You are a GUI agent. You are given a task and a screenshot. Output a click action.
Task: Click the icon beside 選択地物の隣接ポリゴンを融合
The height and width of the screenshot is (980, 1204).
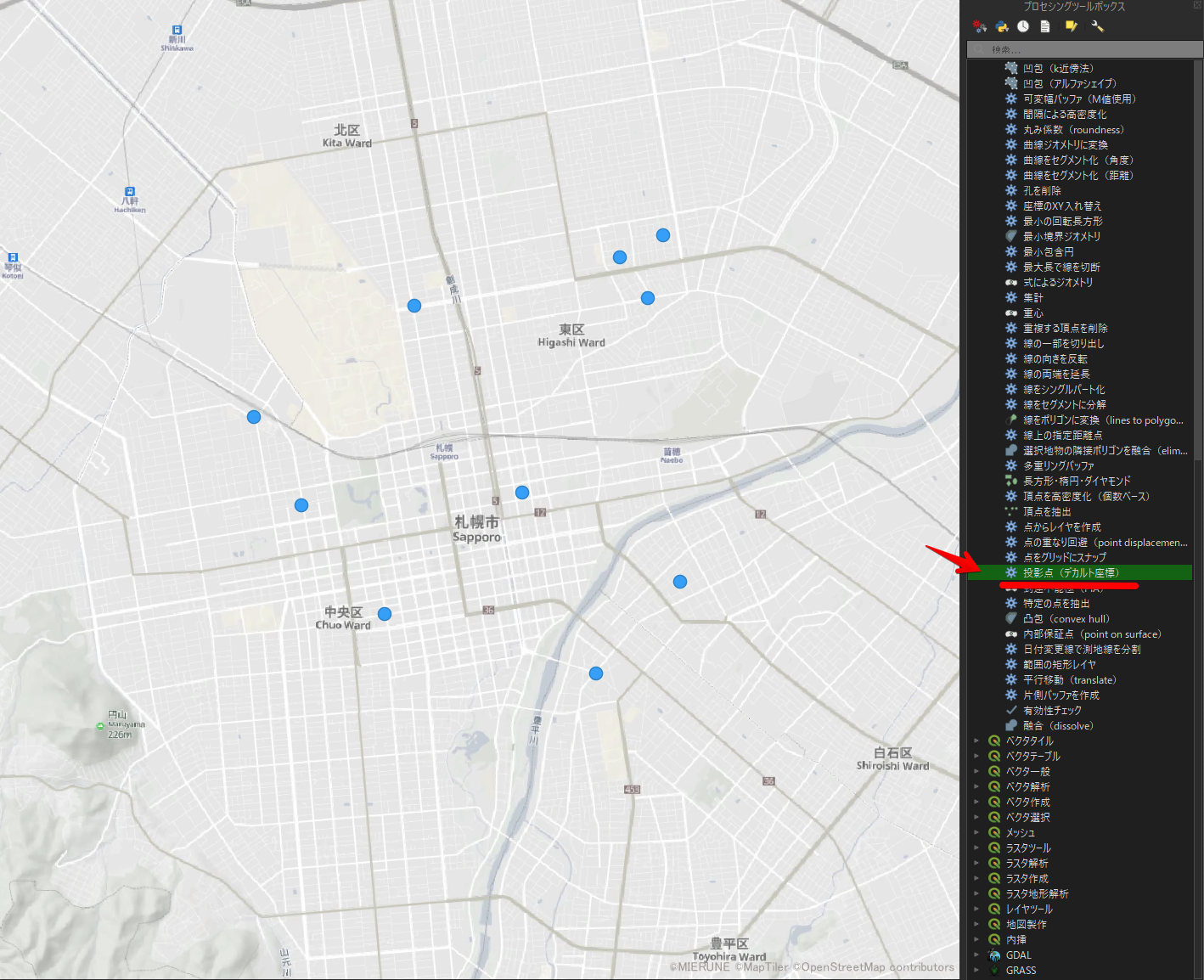(x=1011, y=450)
